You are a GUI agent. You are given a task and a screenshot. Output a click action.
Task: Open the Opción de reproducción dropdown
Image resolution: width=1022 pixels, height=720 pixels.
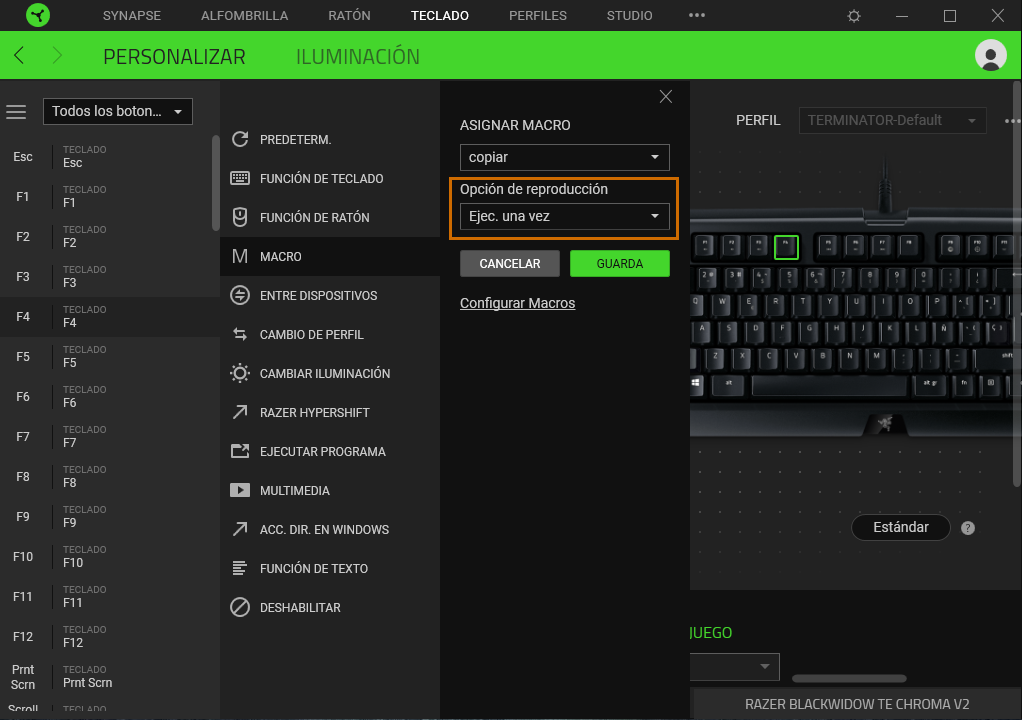click(x=564, y=216)
